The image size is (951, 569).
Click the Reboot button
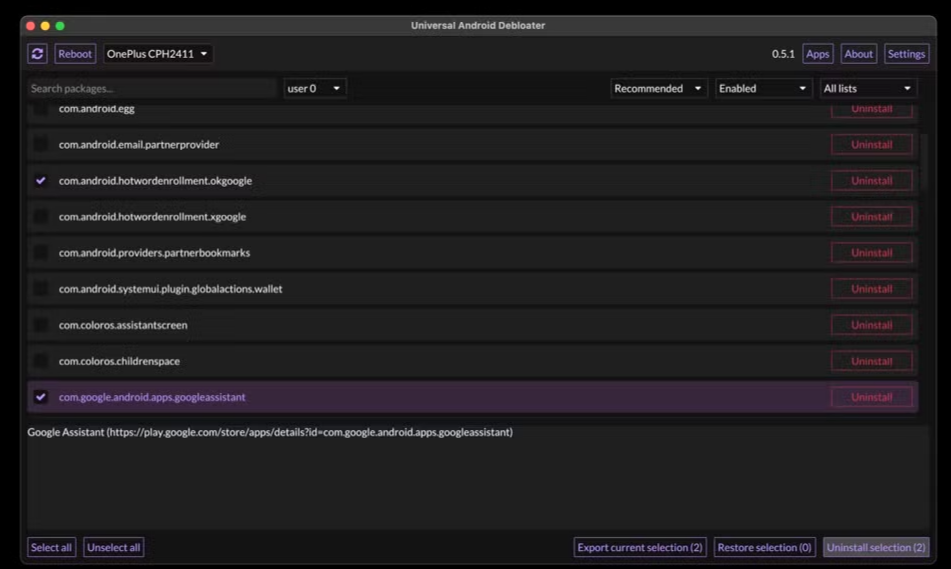click(75, 54)
